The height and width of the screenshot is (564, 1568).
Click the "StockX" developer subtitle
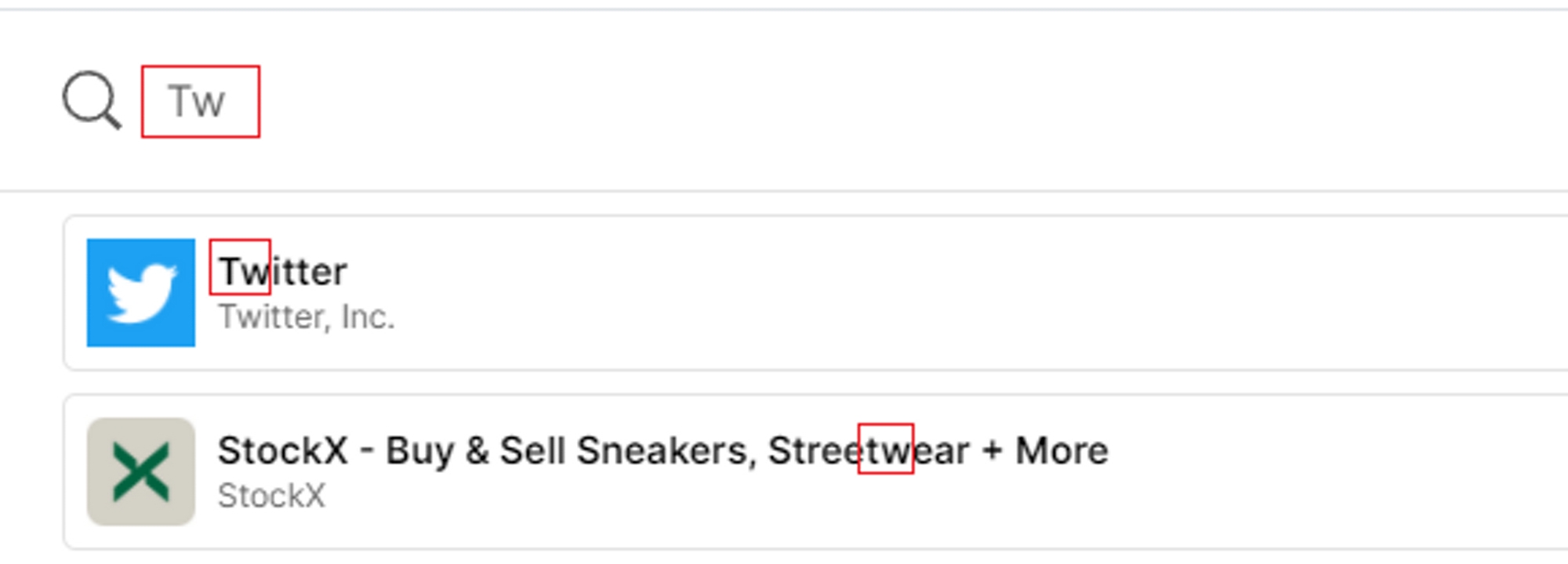[271, 496]
